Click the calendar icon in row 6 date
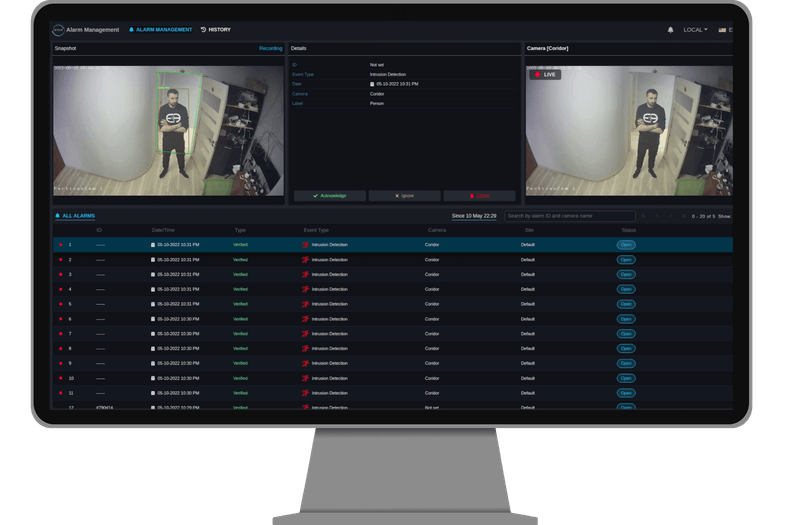 153,319
